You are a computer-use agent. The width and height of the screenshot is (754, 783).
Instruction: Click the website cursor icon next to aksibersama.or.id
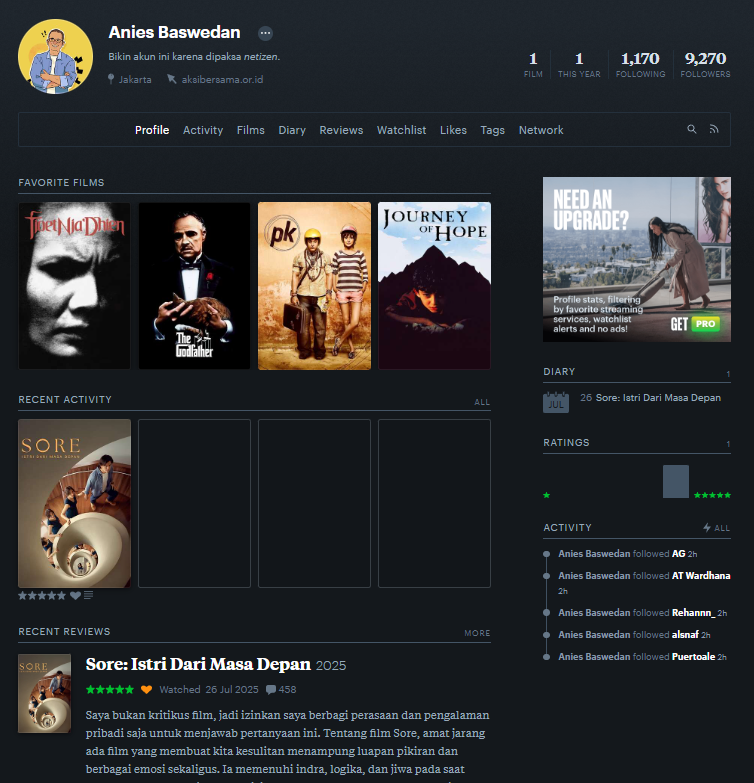click(x=172, y=79)
